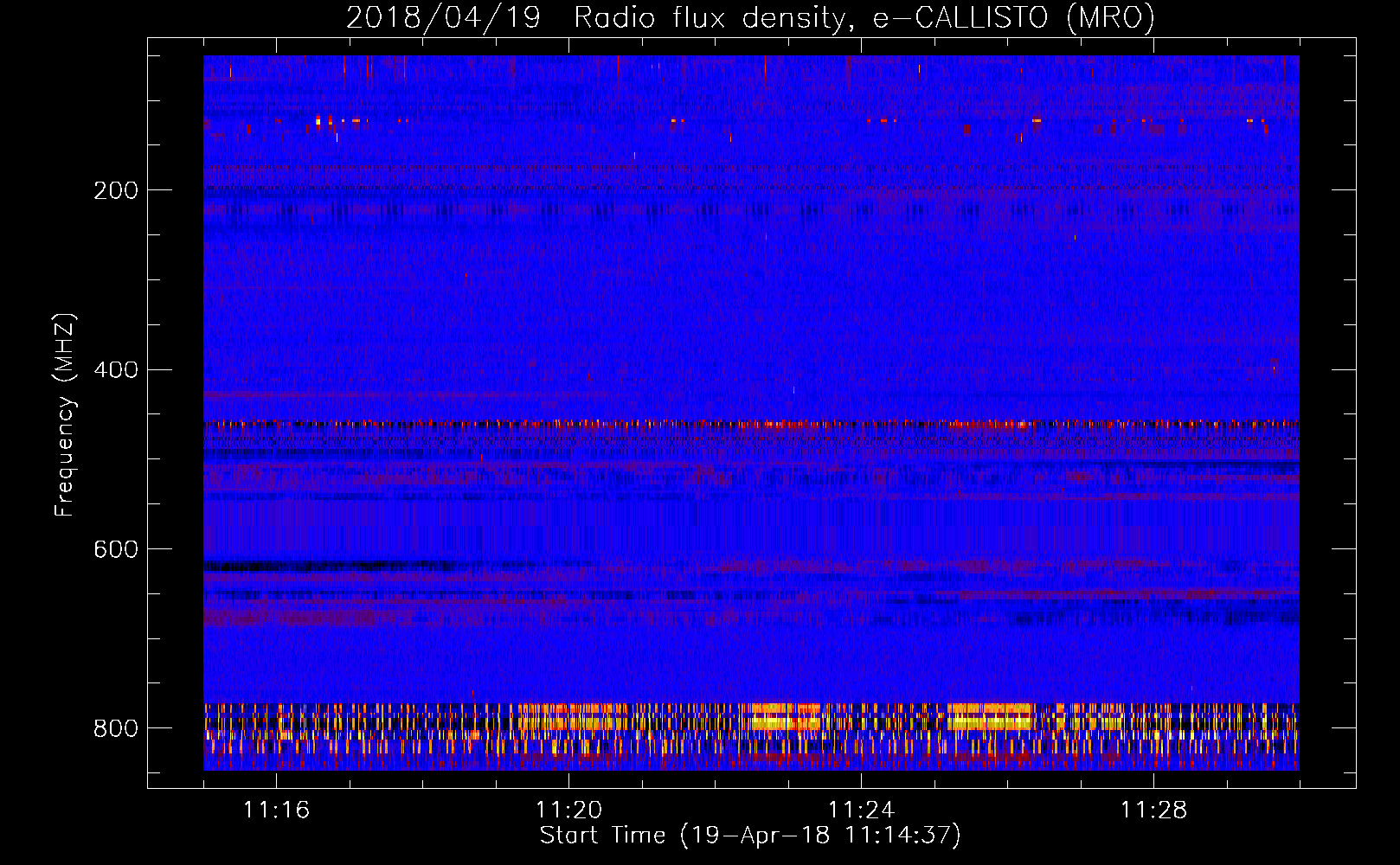Screen dimensions: 1400x865
Task: Click the 'Start Time (19-Apr-18 11:14:37)' label
Action: (750, 835)
